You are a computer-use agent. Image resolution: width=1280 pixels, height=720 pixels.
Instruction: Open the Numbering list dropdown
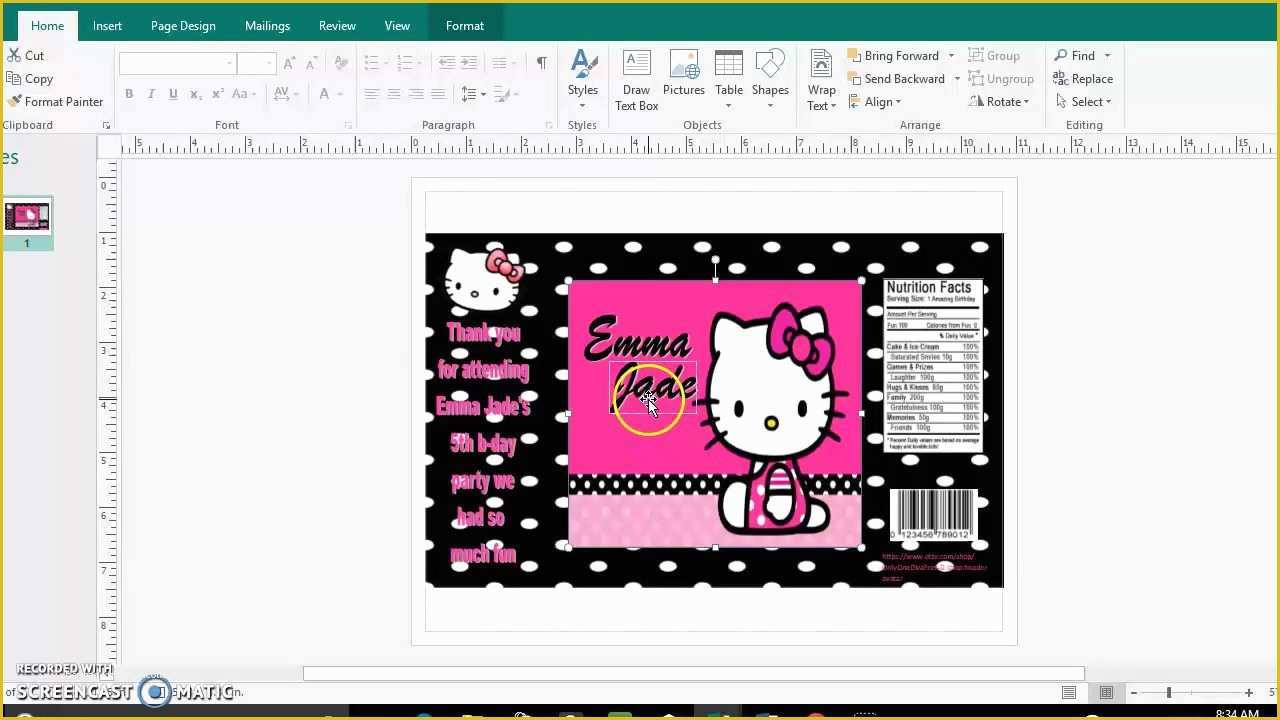(409, 63)
